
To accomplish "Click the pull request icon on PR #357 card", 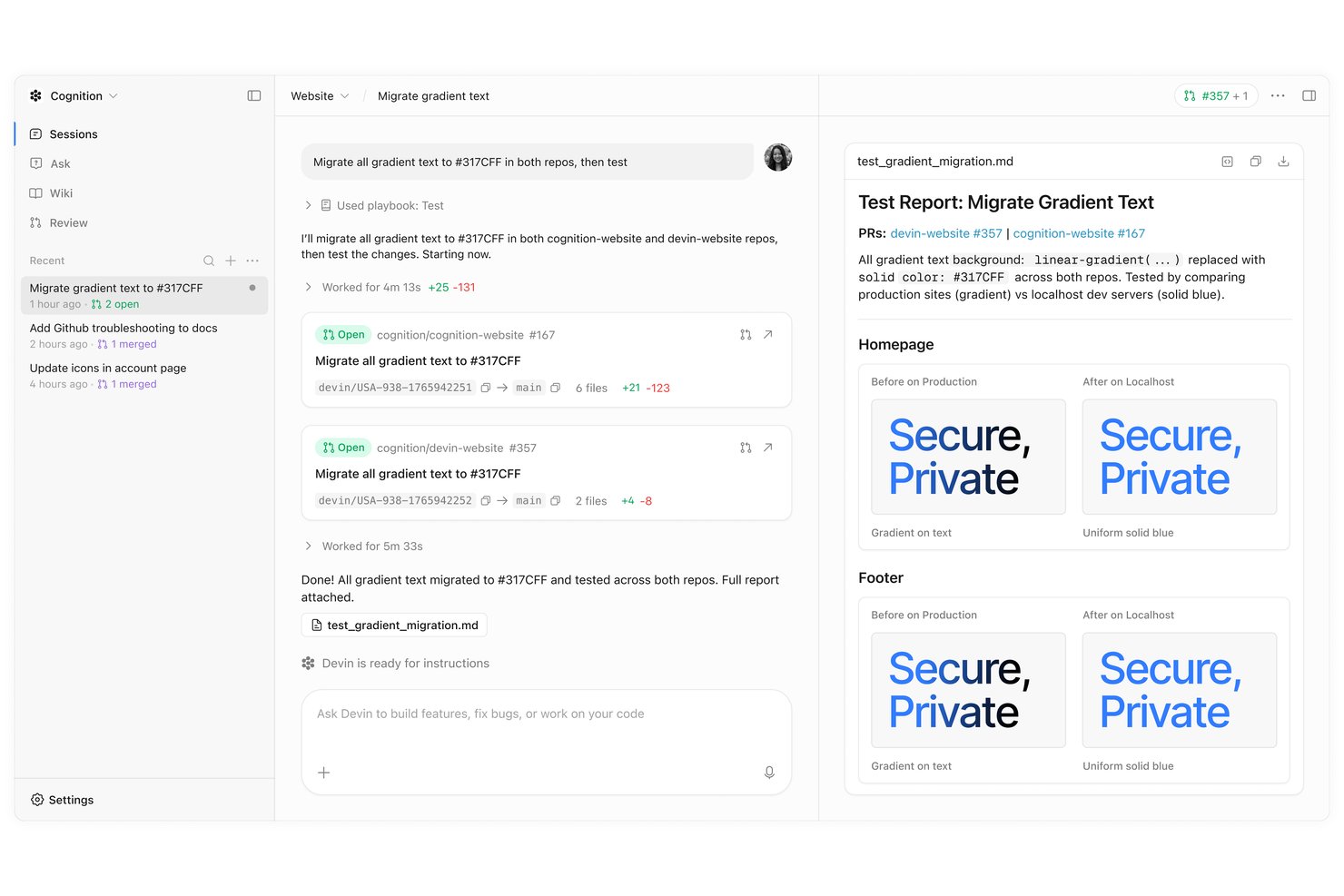I will point(746,448).
